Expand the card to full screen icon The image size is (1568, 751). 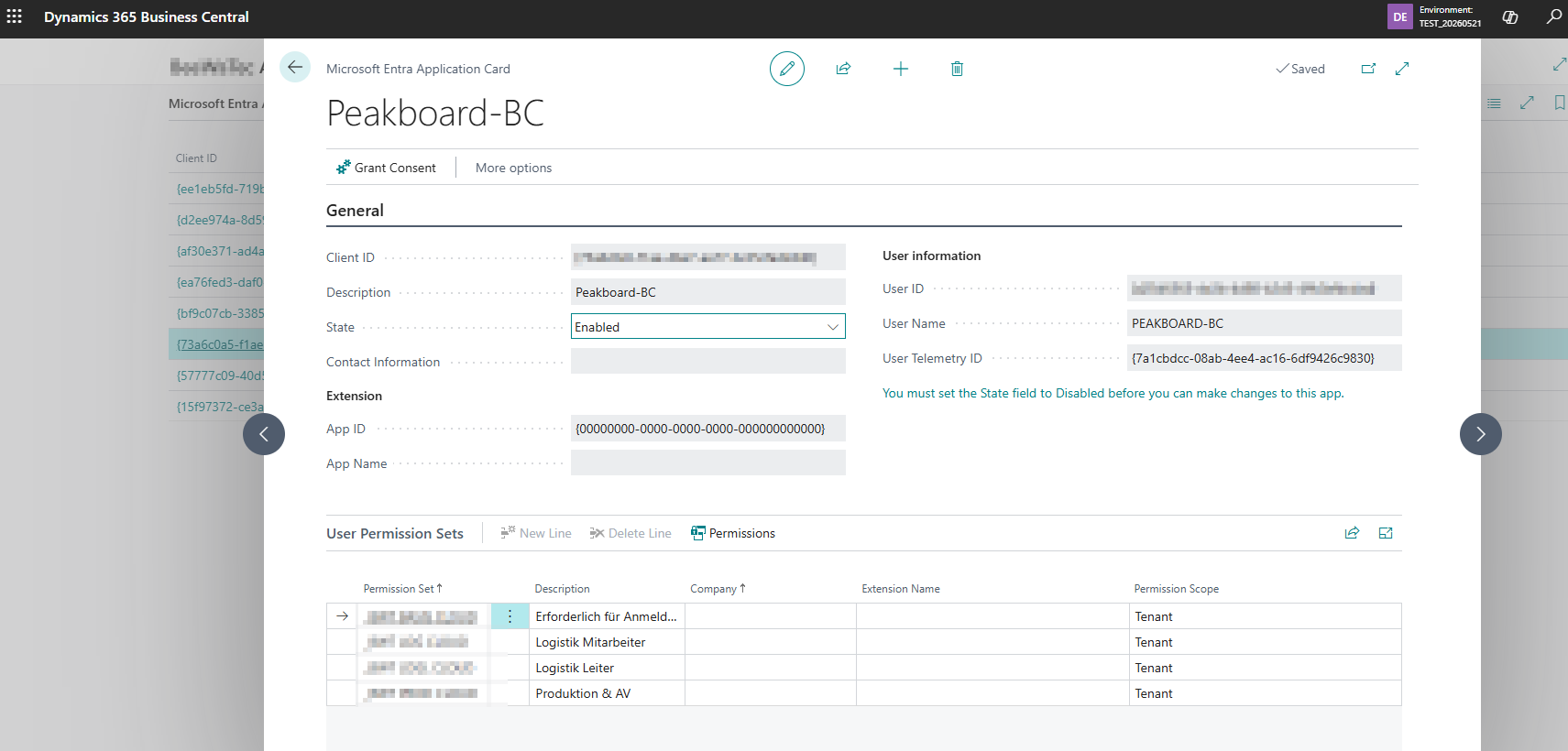click(x=1402, y=69)
